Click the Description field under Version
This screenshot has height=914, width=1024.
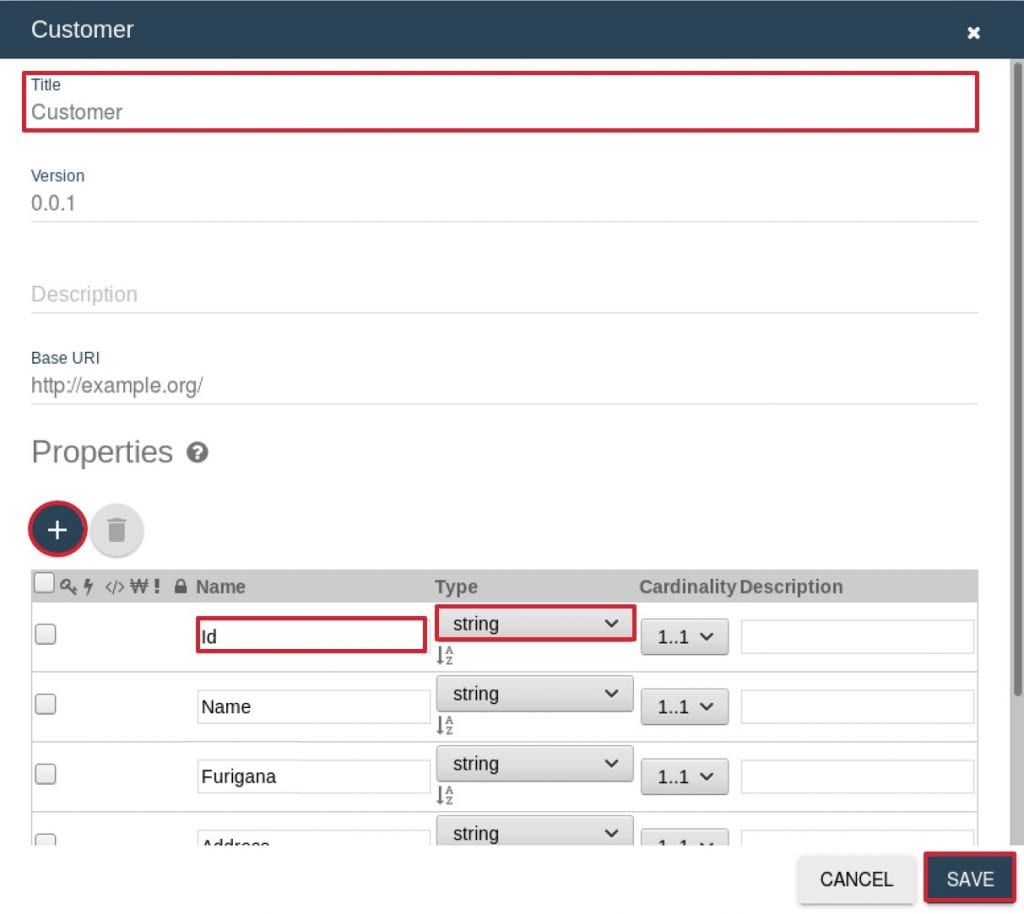[500, 294]
